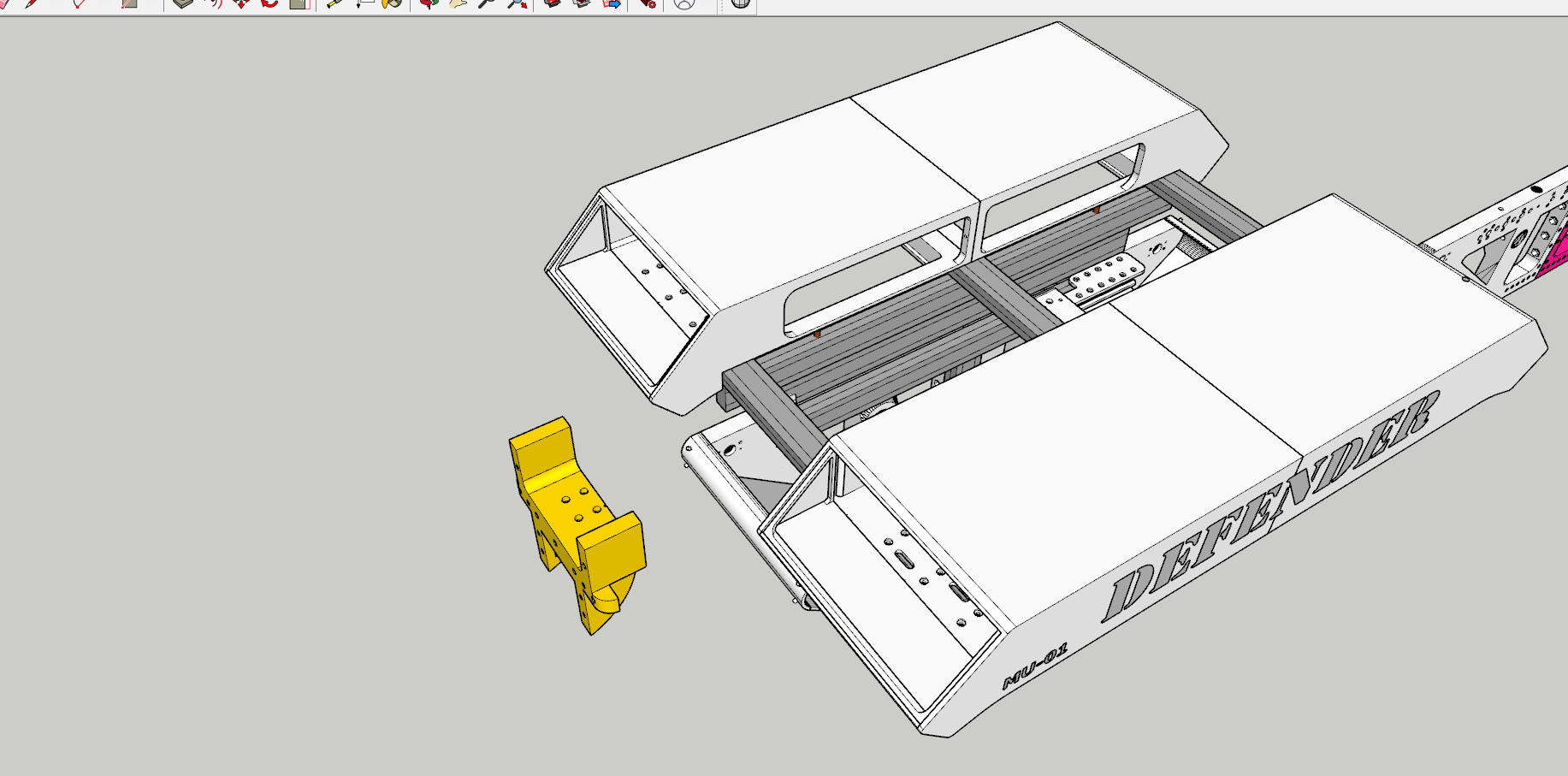
Task: Click the MU-01 label on the cover
Action: (1035, 666)
